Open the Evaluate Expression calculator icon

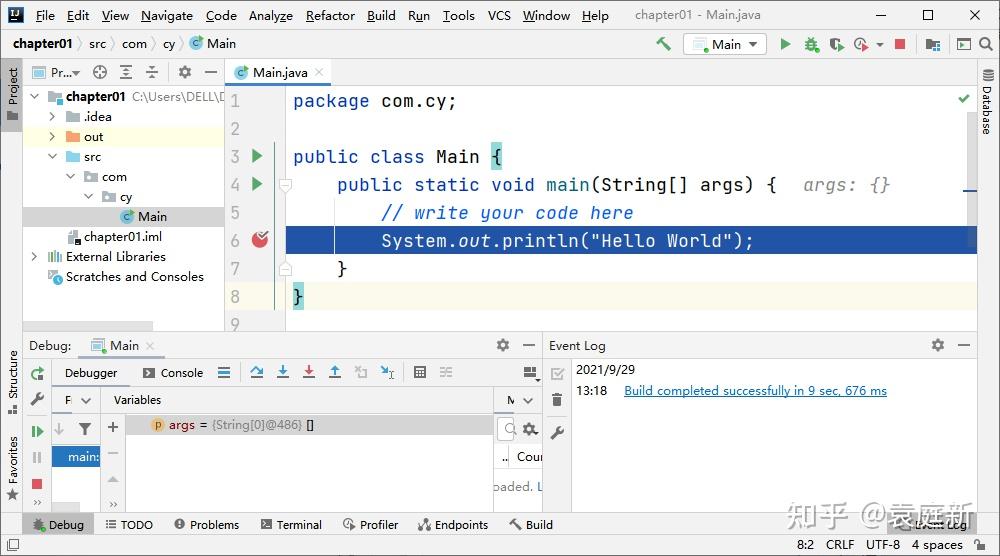coord(420,372)
